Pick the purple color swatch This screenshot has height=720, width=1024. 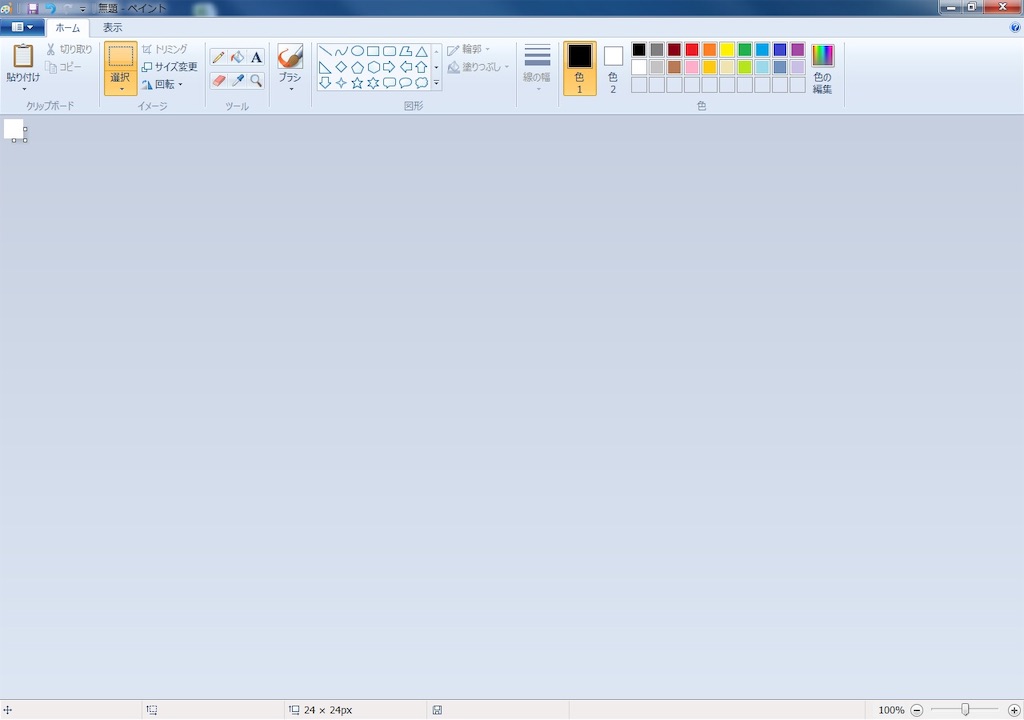[797, 50]
